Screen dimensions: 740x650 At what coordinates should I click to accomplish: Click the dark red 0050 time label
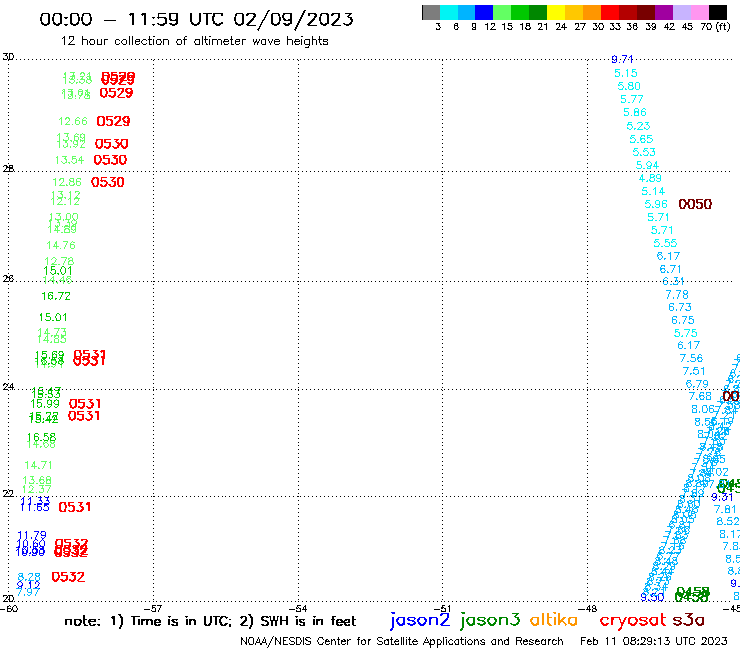tap(695, 204)
